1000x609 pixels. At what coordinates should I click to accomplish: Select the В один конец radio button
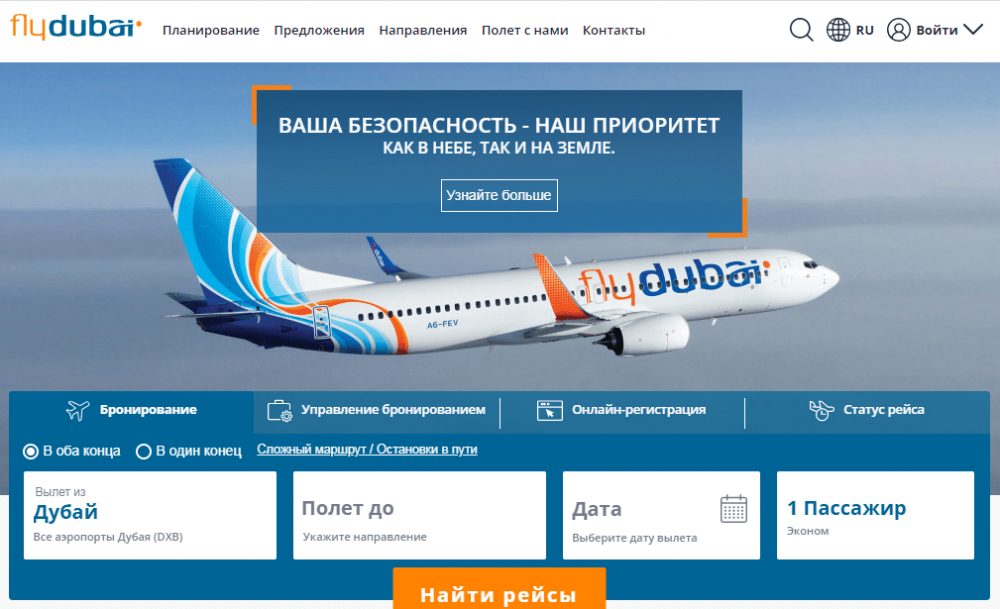tap(143, 451)
